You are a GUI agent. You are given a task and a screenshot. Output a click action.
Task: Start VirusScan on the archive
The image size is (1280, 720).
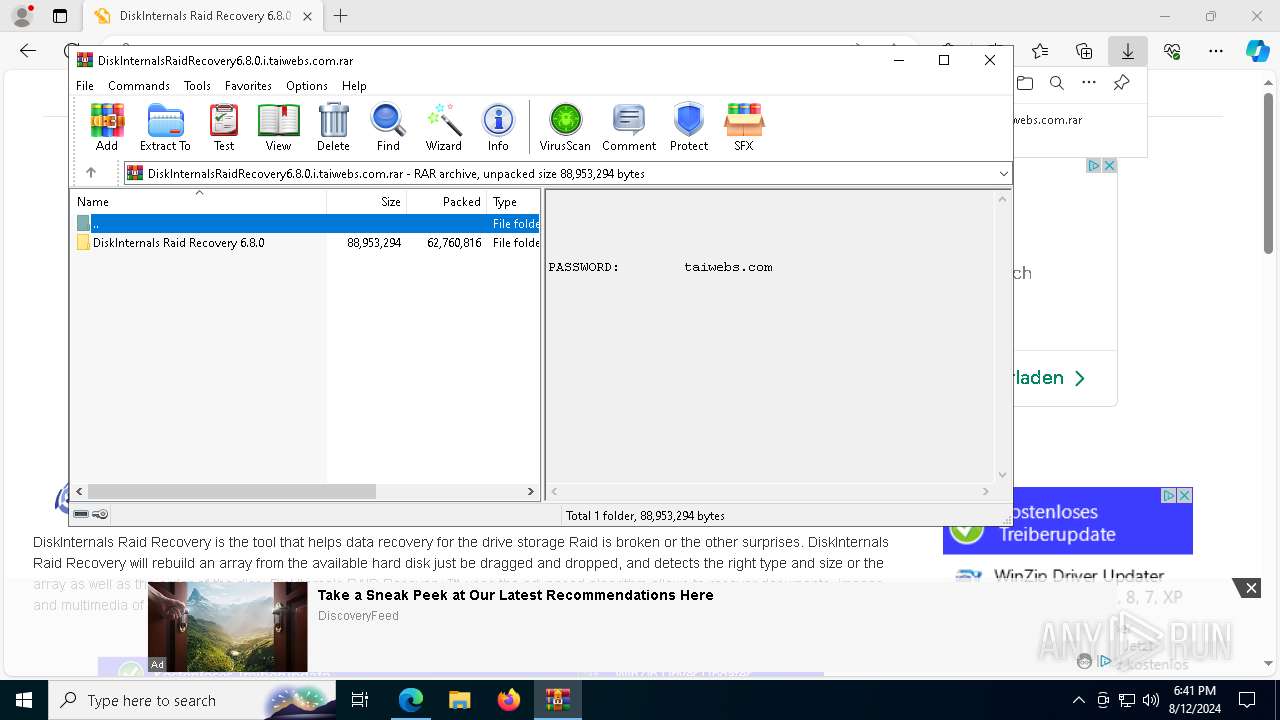coord(565,127)
